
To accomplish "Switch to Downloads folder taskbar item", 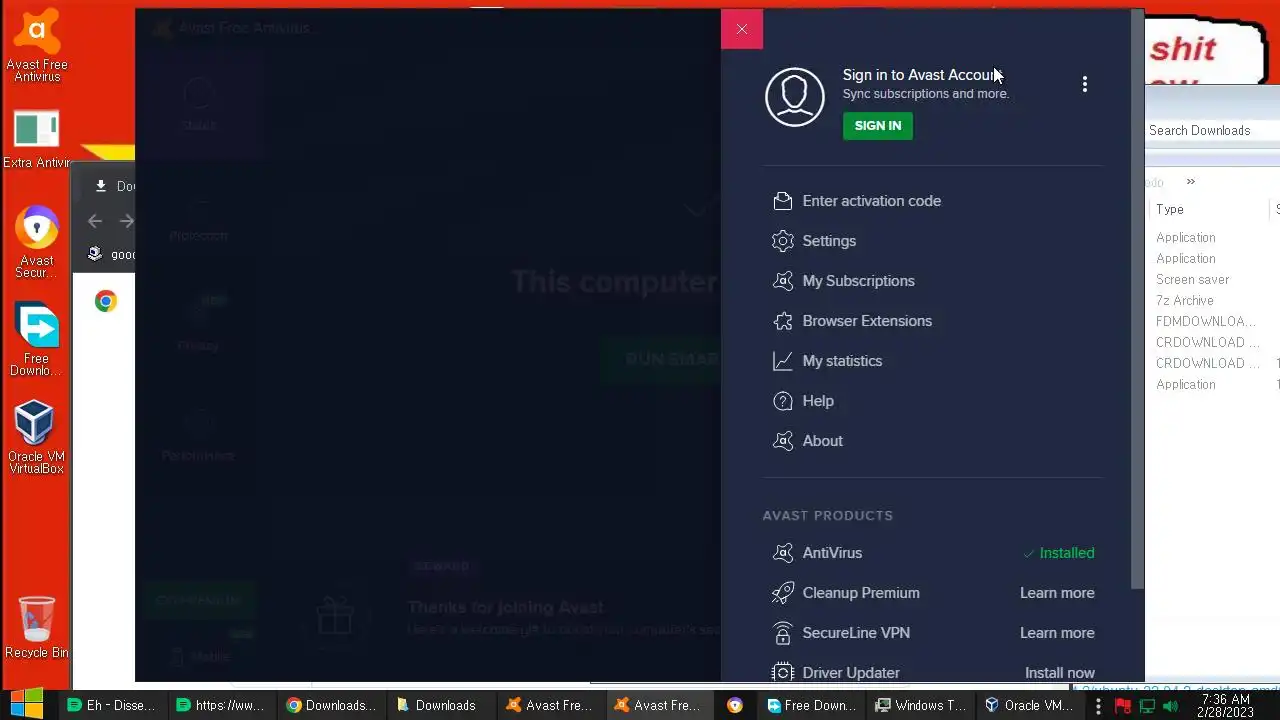I will coord(436,705).
